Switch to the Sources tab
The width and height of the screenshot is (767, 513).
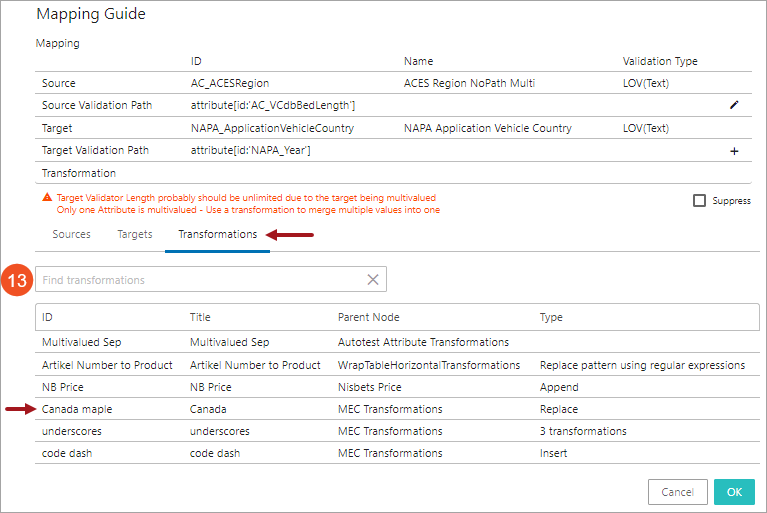(71, 234)
